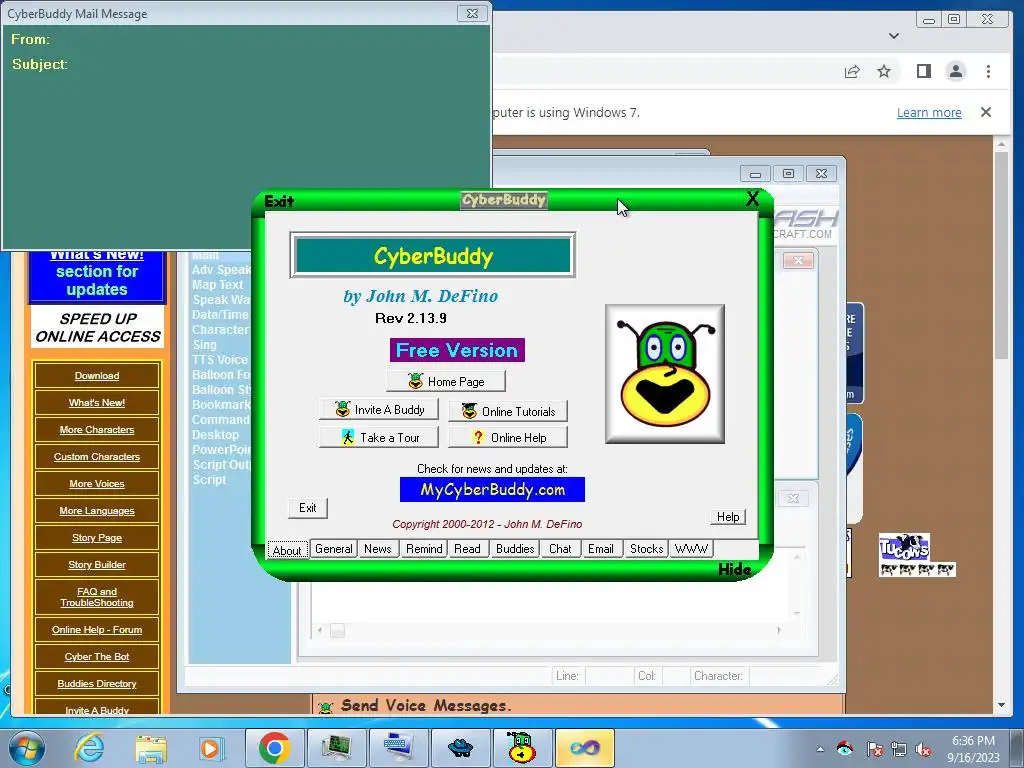Open Story Builder sidebar link

point(97,564)
